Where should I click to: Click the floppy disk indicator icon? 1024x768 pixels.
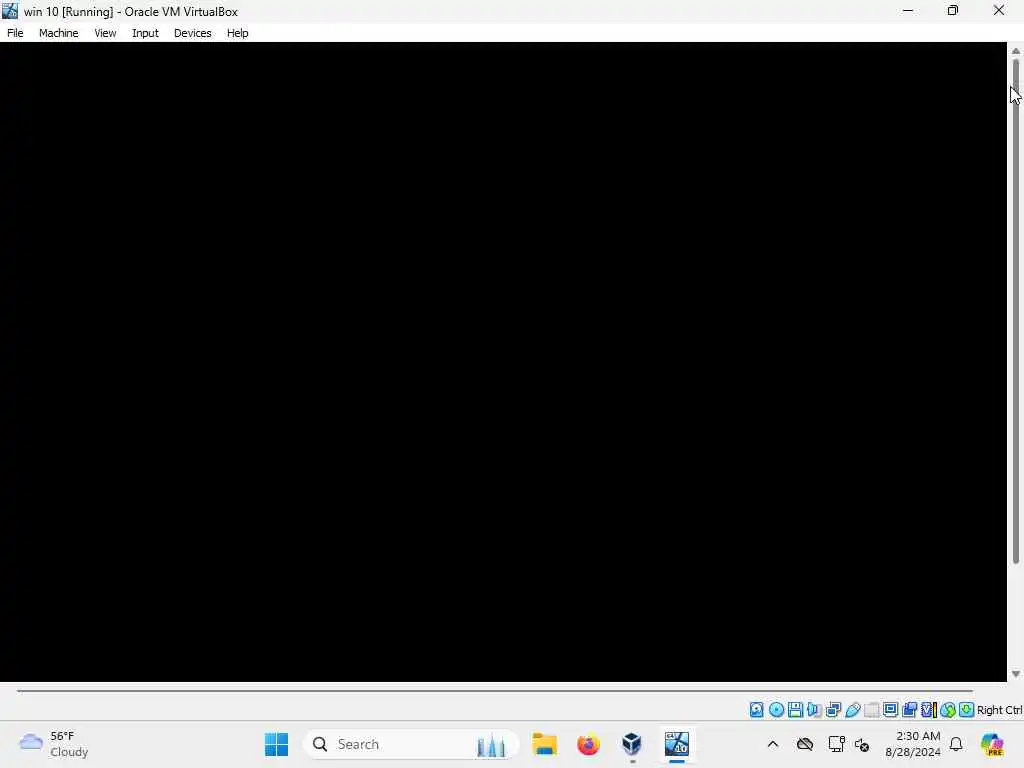[795, 710]
